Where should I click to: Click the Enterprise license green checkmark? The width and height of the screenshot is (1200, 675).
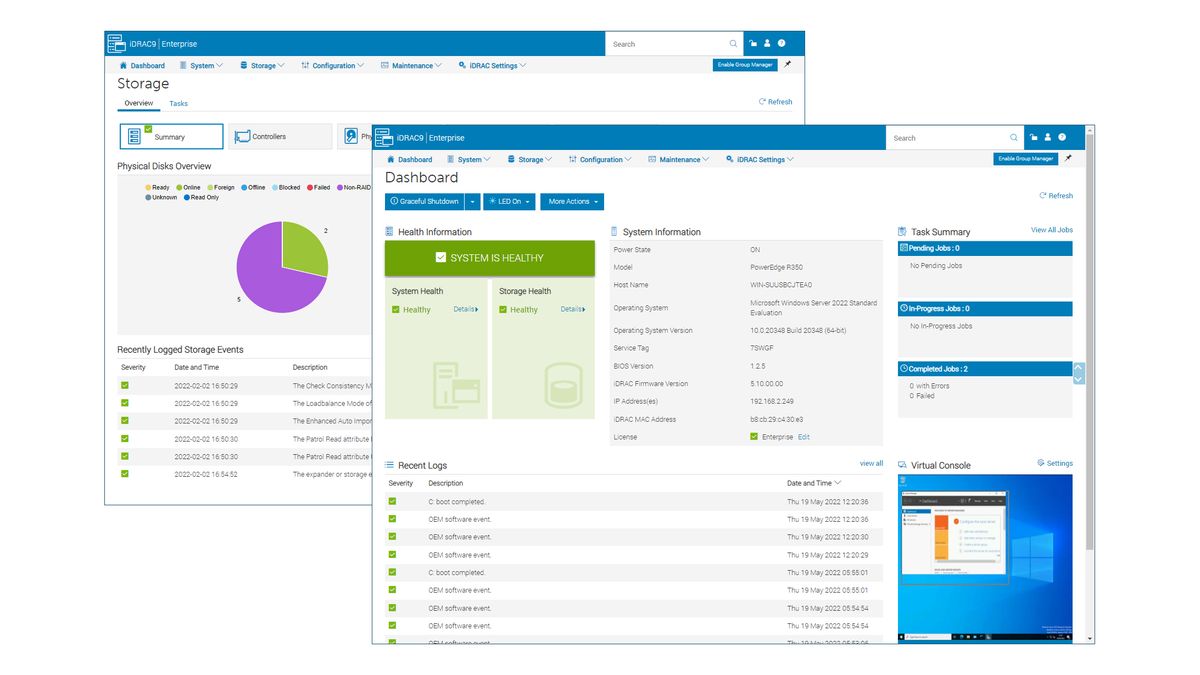(754, 437)
